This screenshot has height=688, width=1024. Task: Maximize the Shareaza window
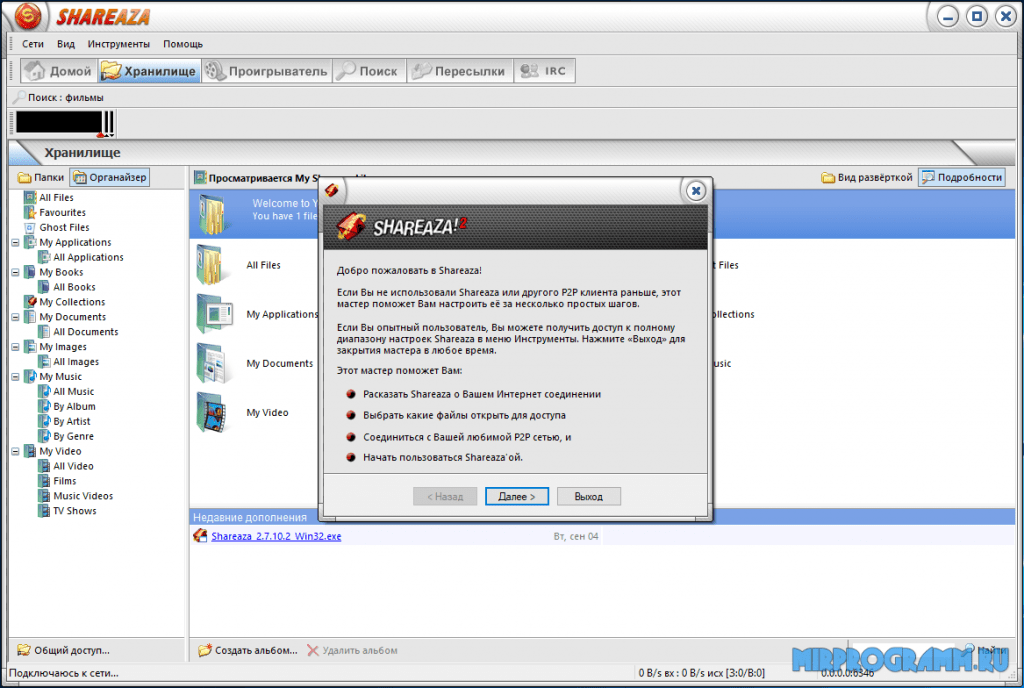point(977,16)
